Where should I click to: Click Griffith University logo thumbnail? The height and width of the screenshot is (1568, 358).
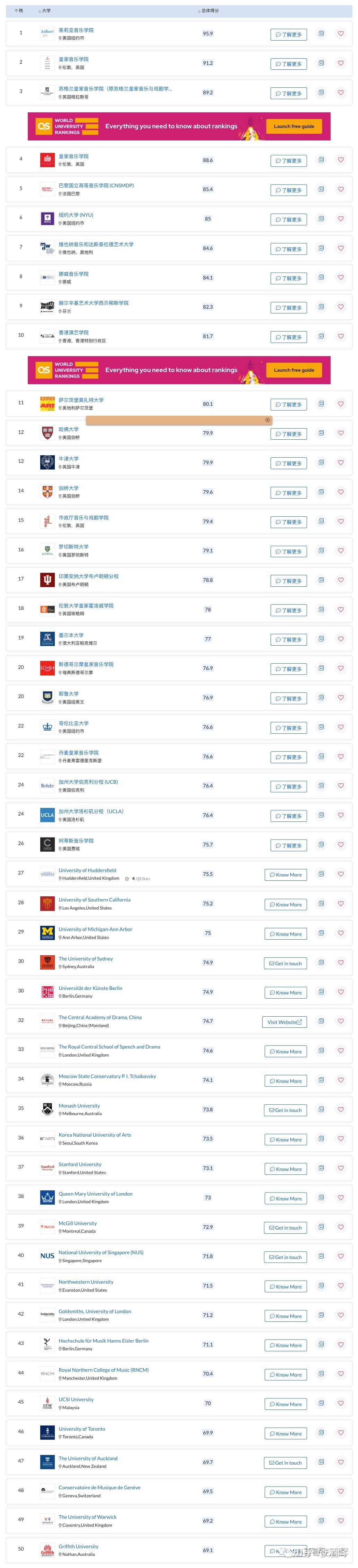pos(48,1550)
